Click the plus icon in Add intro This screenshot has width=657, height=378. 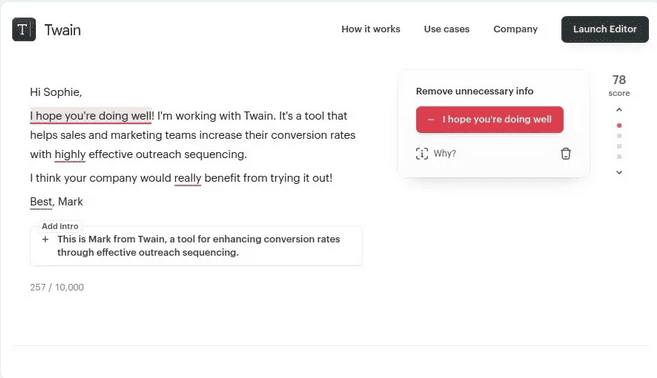pos(45,239)
